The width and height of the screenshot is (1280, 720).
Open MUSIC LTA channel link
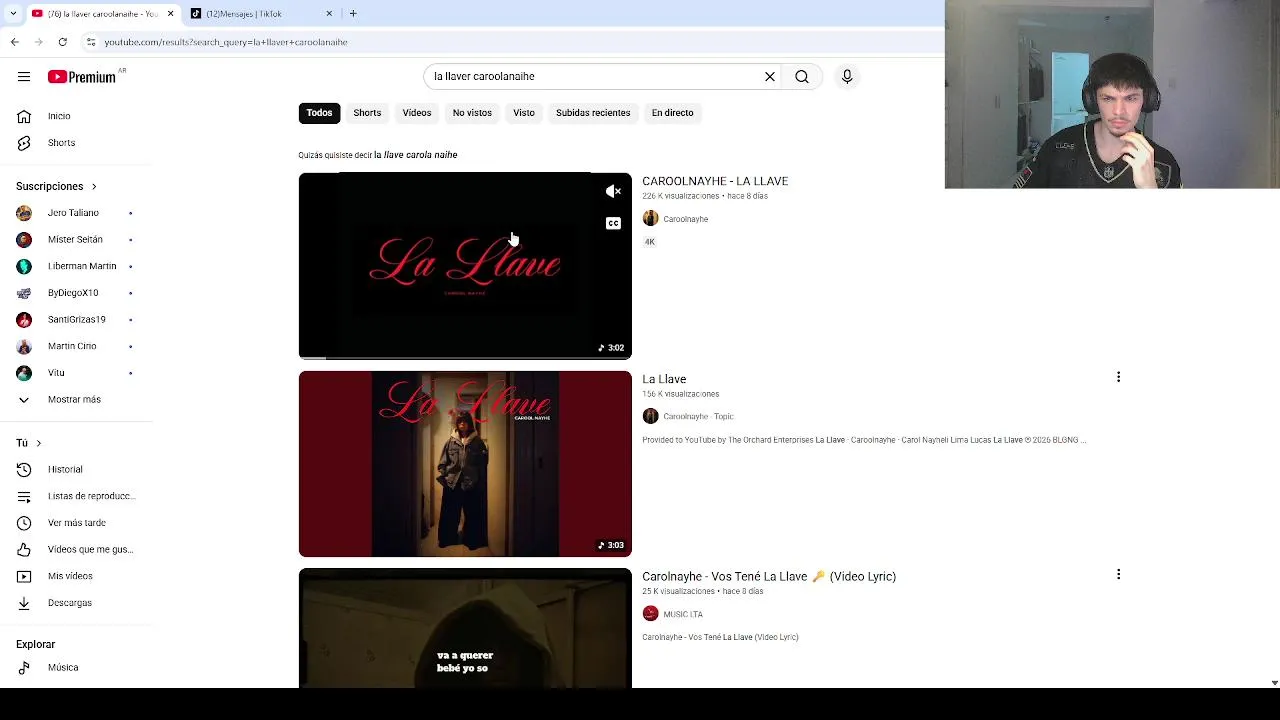click(683, 614)
